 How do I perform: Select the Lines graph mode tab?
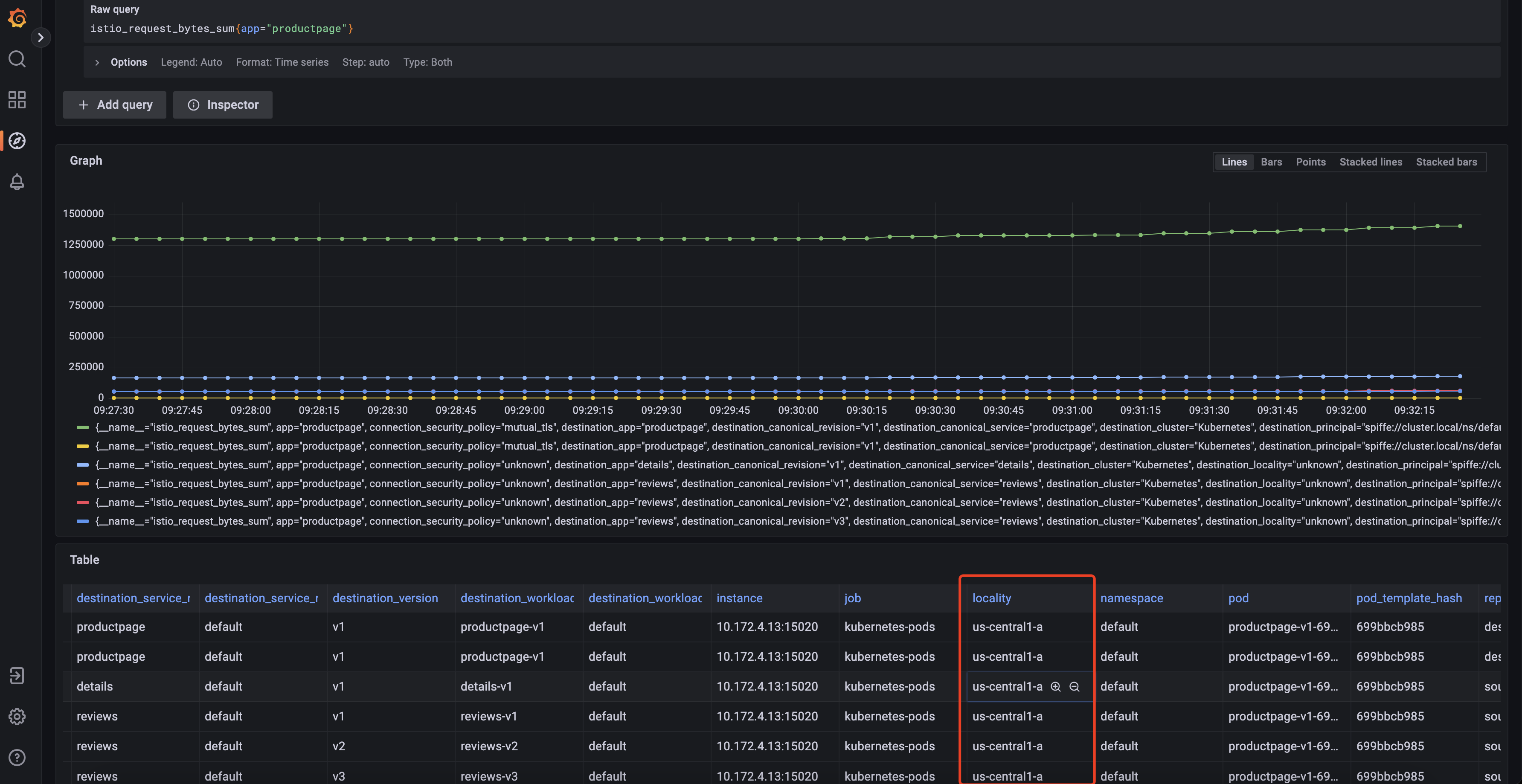click(1234, 161)
